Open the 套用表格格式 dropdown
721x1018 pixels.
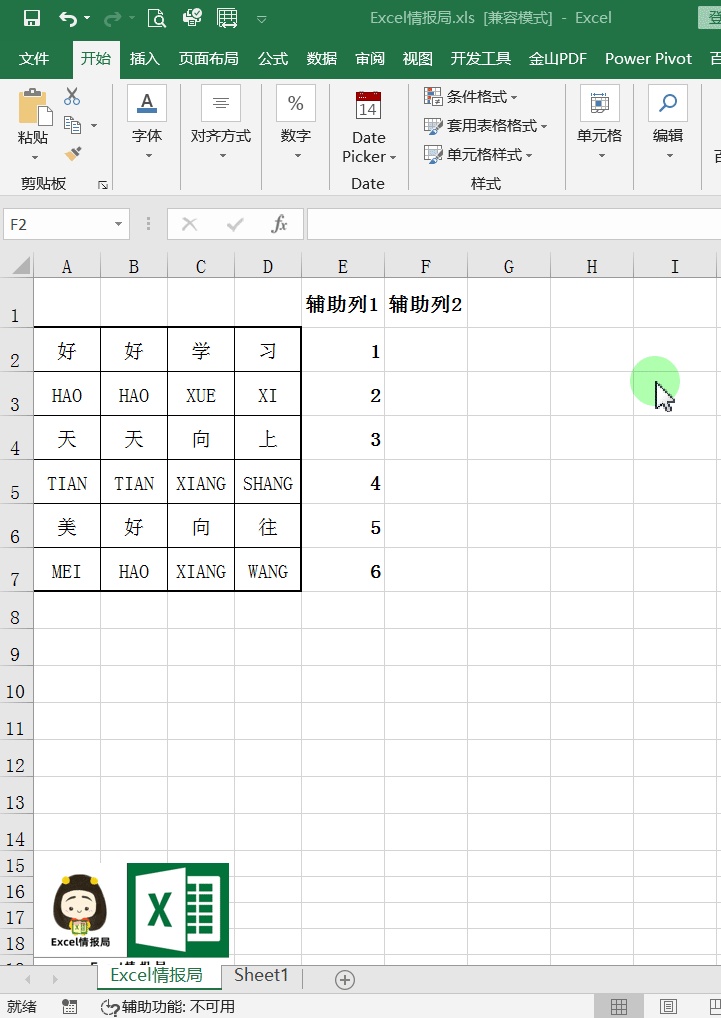coord(485,125)
